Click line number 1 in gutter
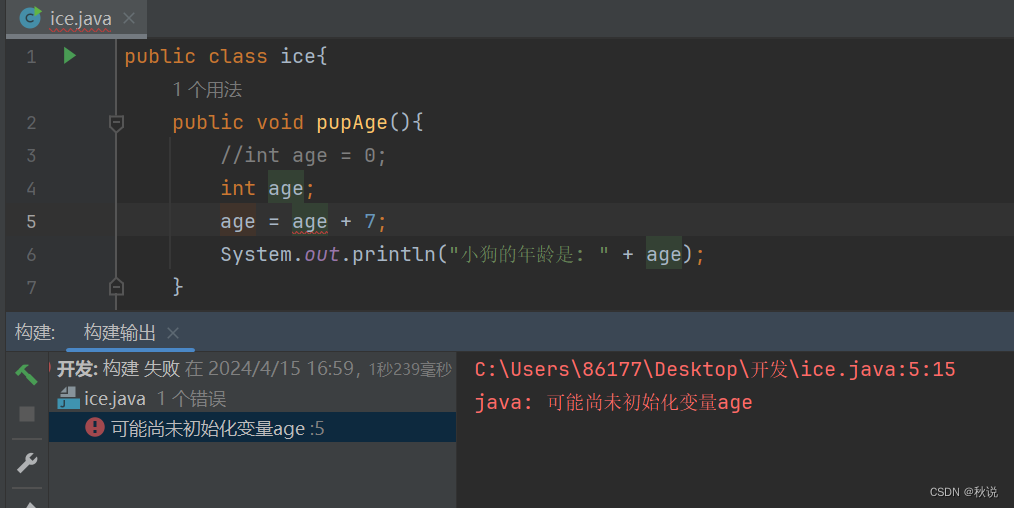The width and height of the screenshot is (1014, 508). point(31,57)
